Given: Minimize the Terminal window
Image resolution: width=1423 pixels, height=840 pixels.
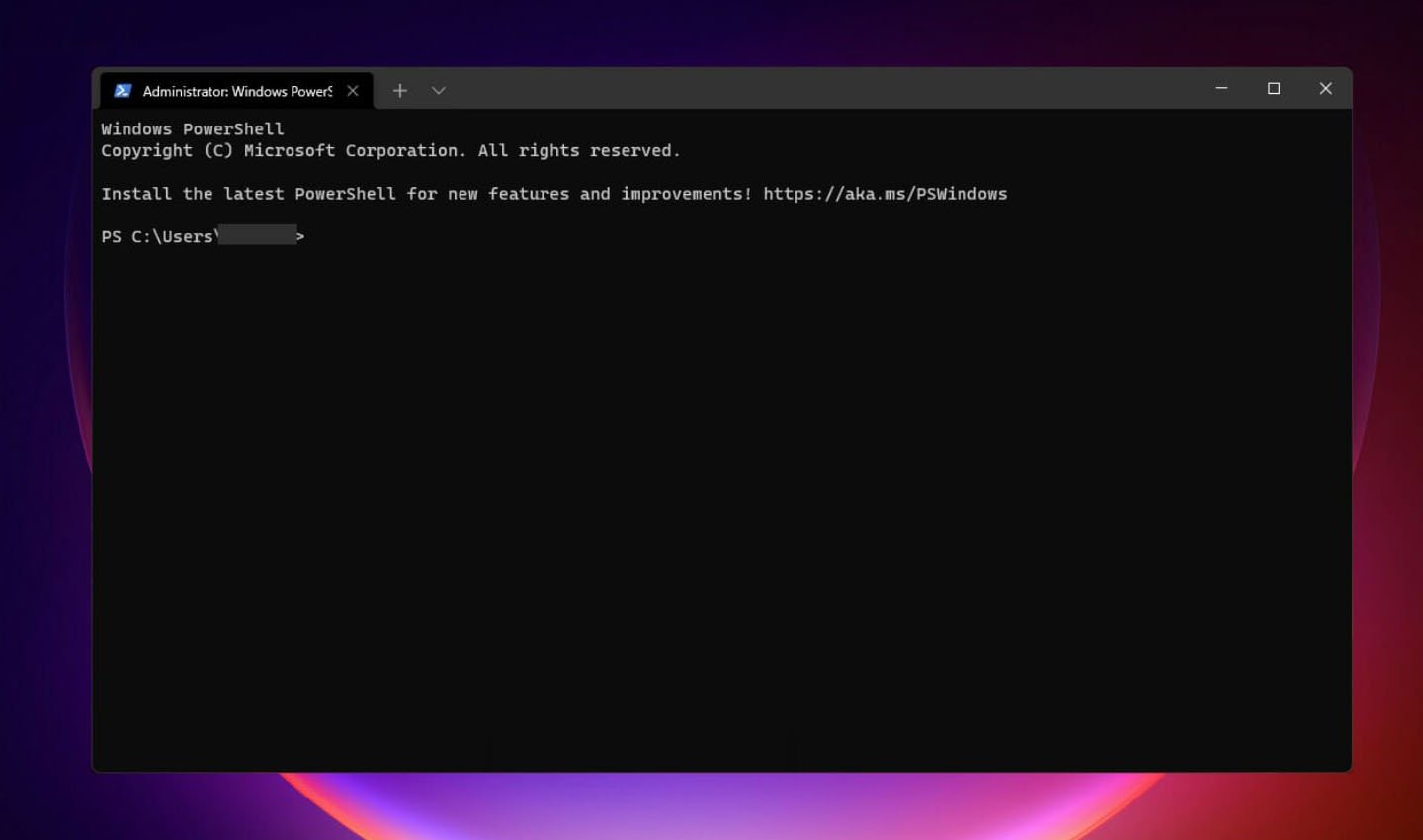Looking at the screenshot, I should 1221,89.
